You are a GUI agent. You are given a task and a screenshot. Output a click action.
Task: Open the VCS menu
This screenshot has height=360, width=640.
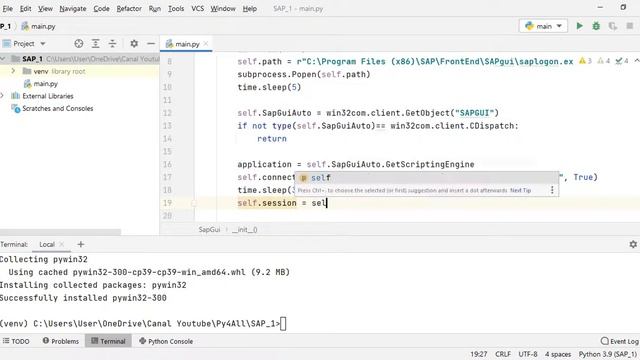198,8
